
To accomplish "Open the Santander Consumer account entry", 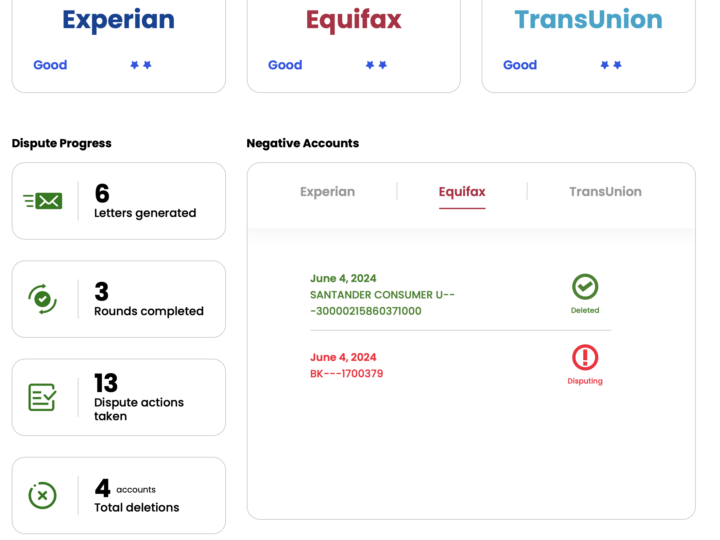I will coord(382,296).
